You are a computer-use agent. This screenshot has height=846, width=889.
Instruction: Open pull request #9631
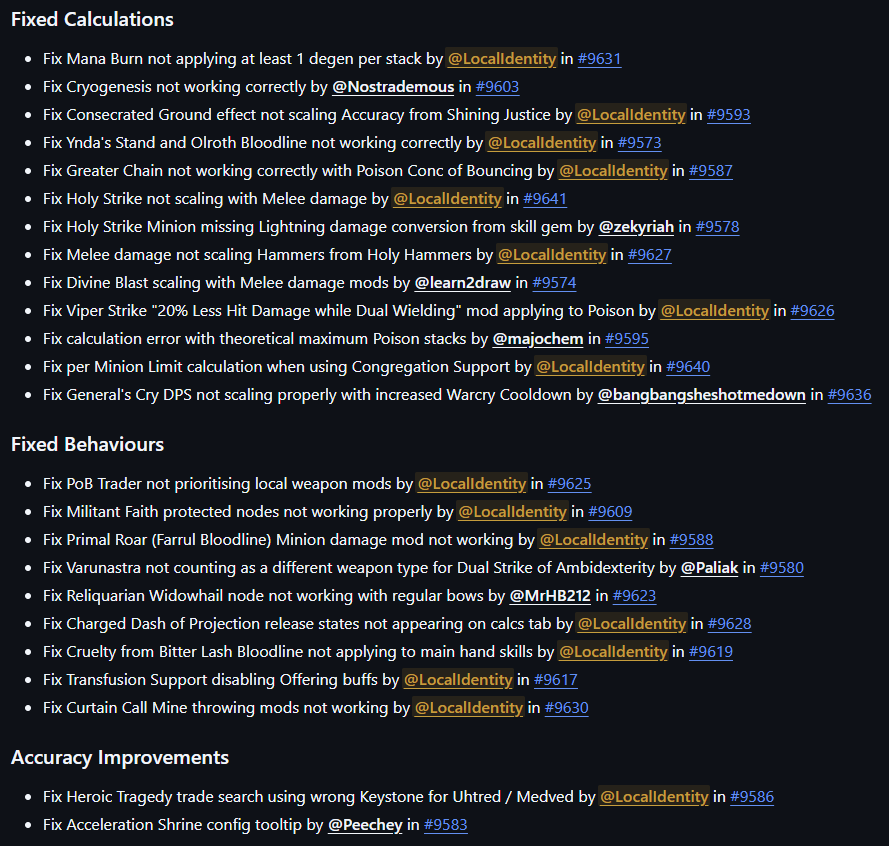(x=599, y=59)
